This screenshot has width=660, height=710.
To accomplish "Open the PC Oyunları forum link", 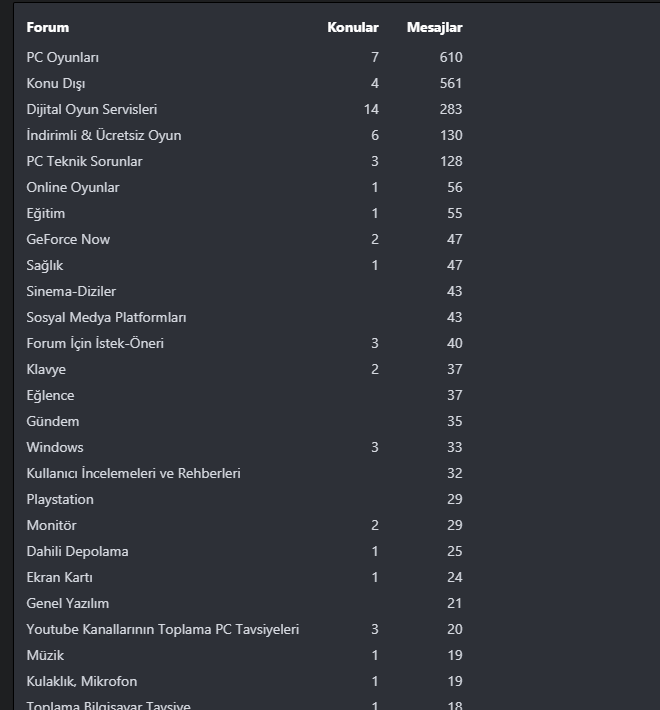I will tap(62, 57).
